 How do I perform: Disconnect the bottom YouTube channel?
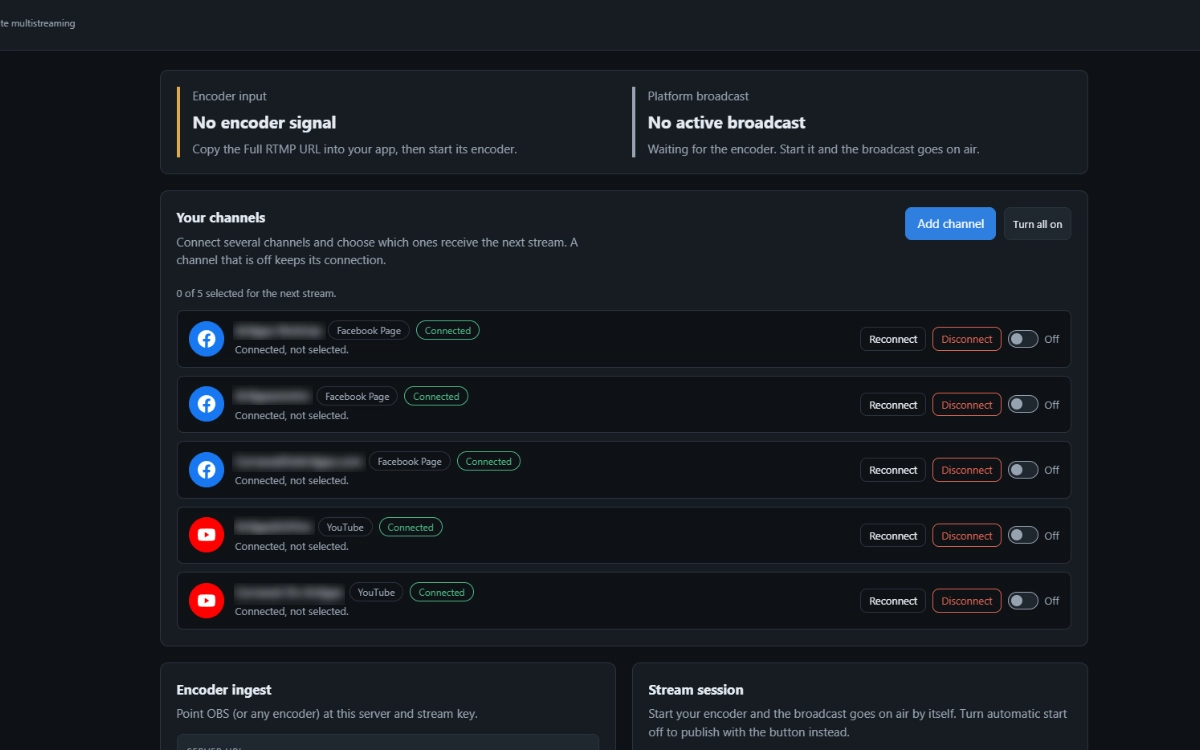[x=967, y=601]
